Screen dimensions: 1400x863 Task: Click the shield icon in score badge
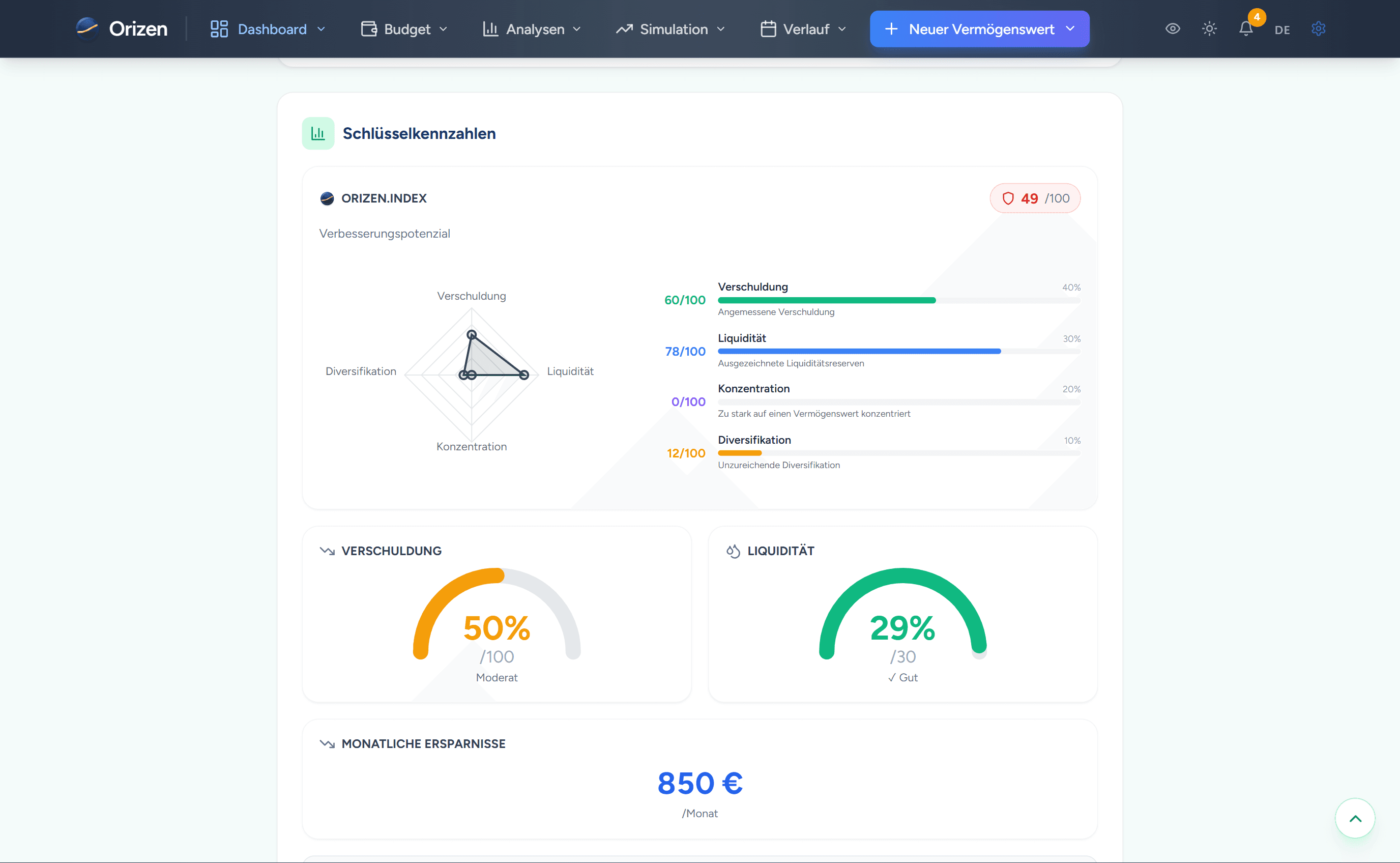[1008, 198]
